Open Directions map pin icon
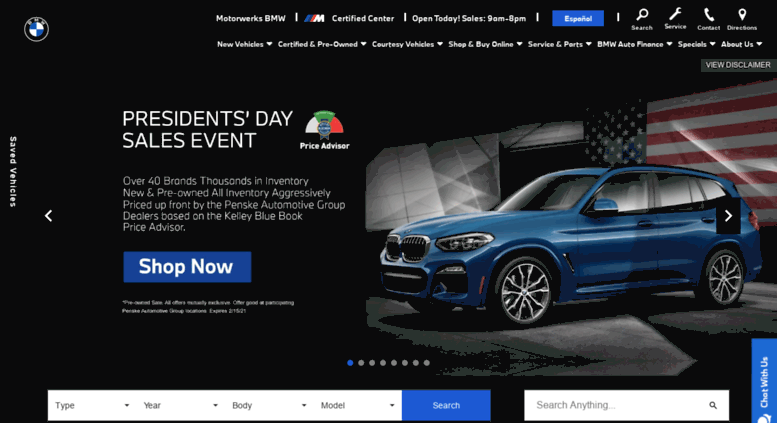The width and height of the screenshot is (777, 423). point(742,15)
